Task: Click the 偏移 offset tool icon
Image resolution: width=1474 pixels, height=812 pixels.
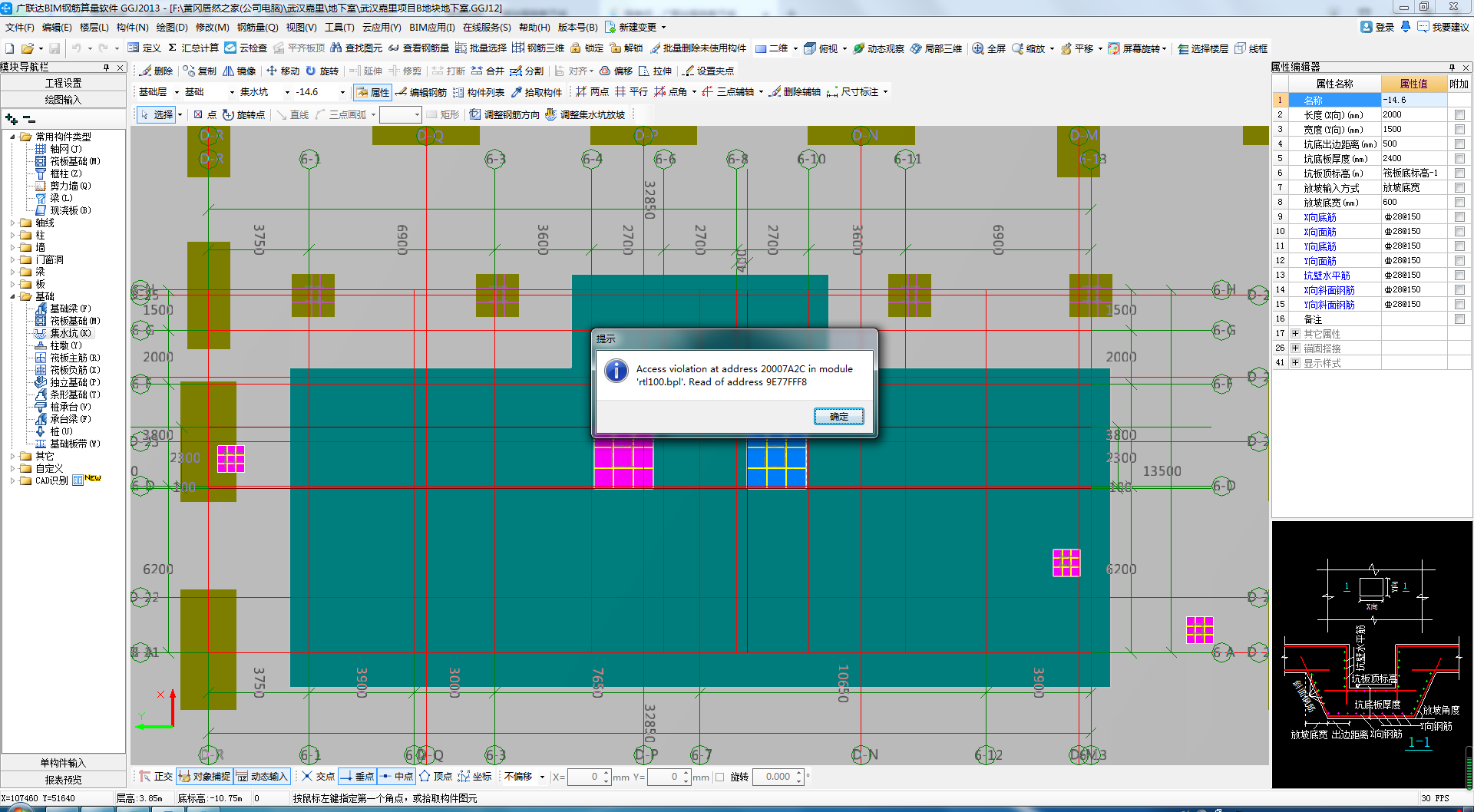Action: (605, 71)
